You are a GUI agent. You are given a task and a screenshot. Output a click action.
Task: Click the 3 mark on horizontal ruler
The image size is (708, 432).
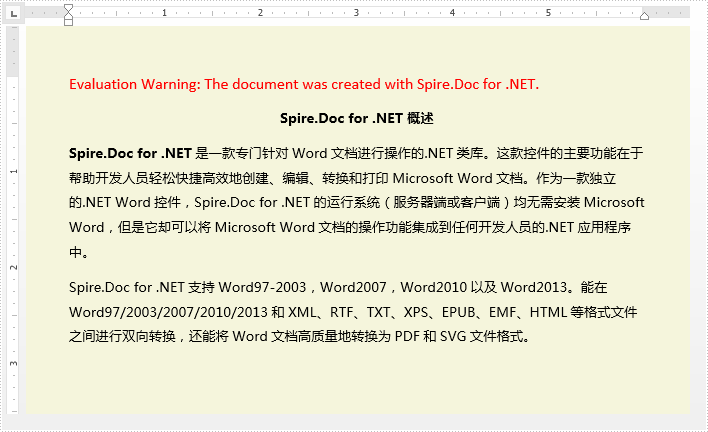[x=356, y=13]
